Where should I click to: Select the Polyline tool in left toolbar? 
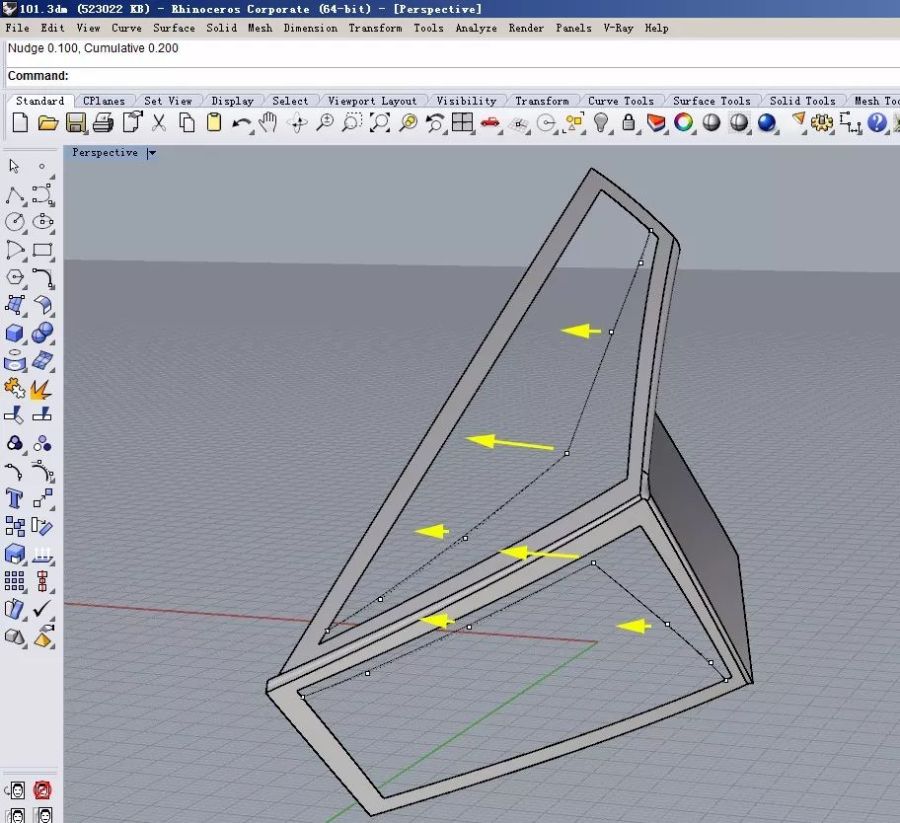click(15, 194)
